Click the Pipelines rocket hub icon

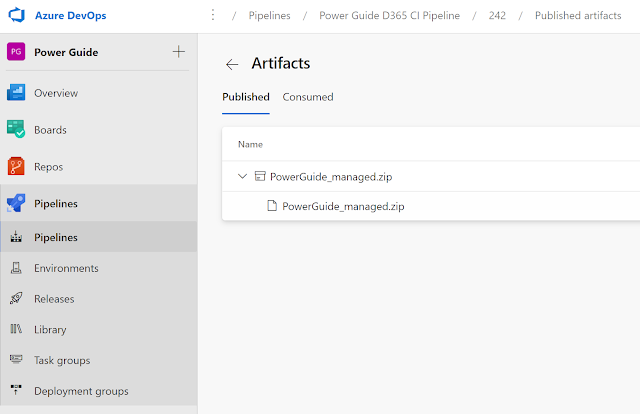click(16, 203)
